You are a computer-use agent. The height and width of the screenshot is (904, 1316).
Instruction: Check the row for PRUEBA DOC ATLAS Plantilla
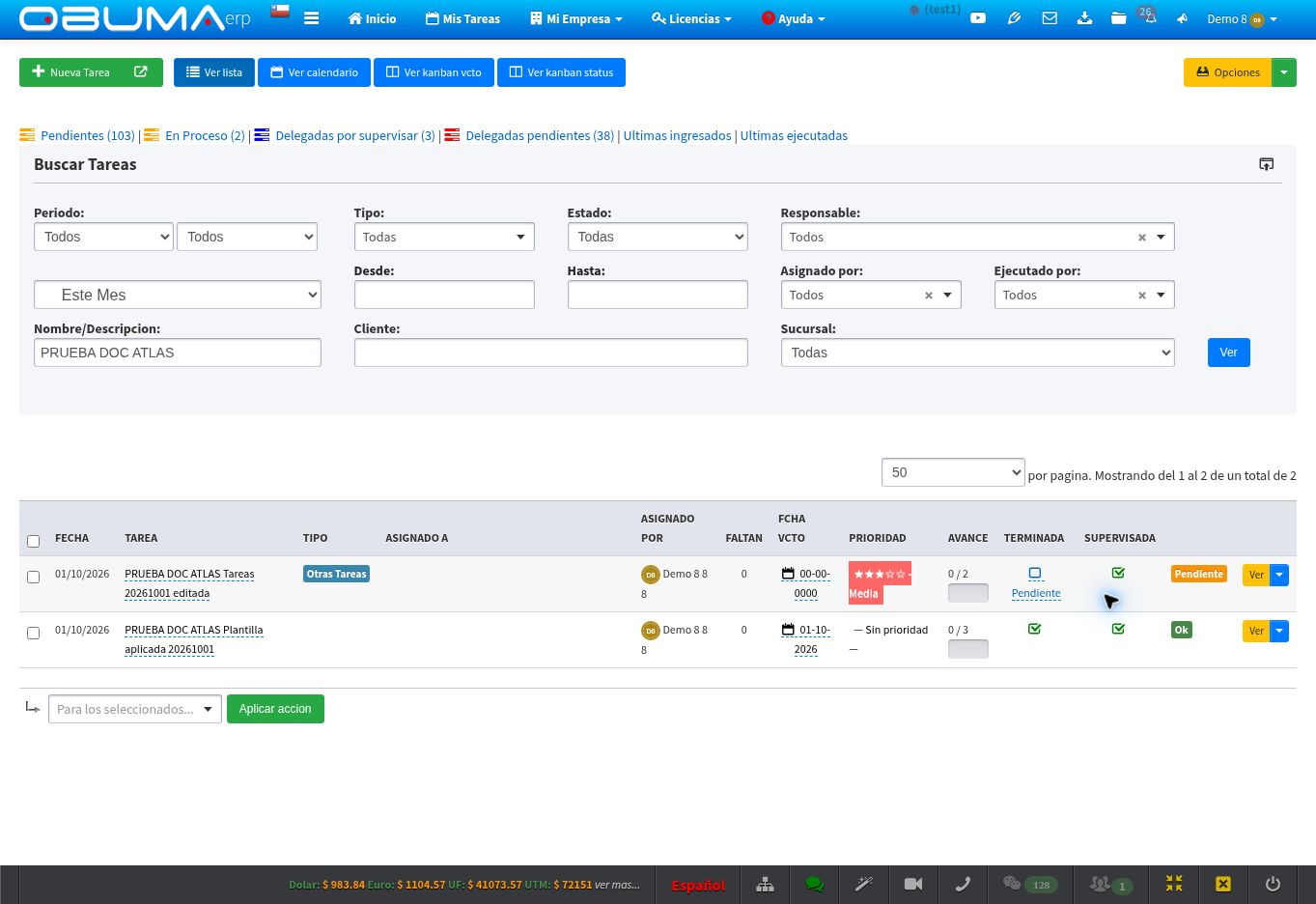pos(33,633)
